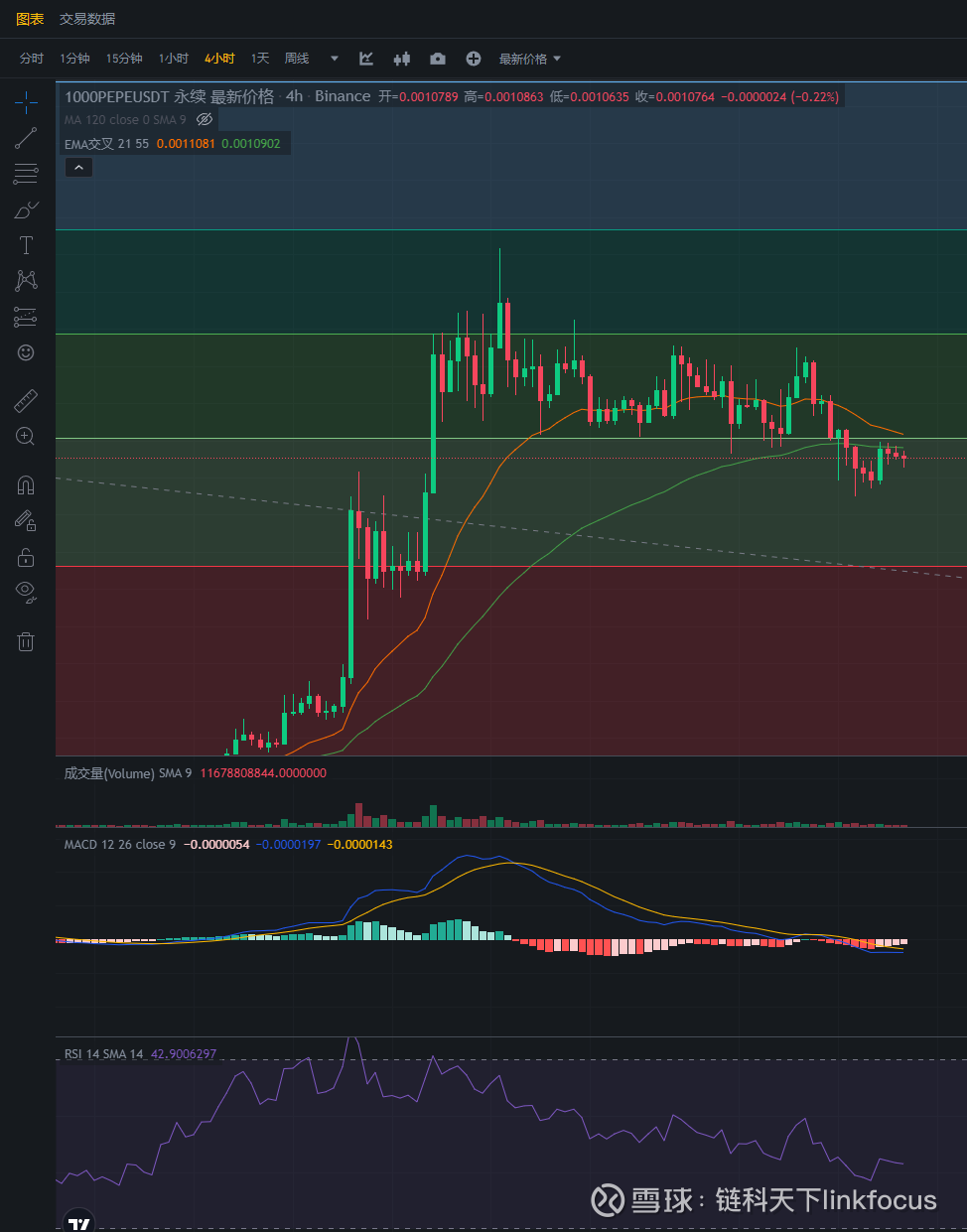Open the pattern drawing tool
The width and height of the screenshot is (967, 1232).
(x=26, y=281)
